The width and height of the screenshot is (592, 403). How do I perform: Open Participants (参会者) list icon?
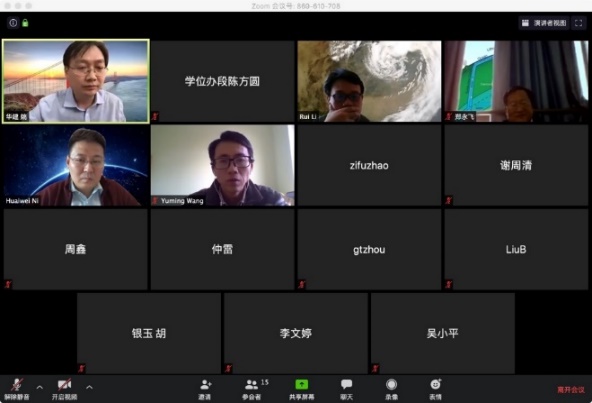252,389
